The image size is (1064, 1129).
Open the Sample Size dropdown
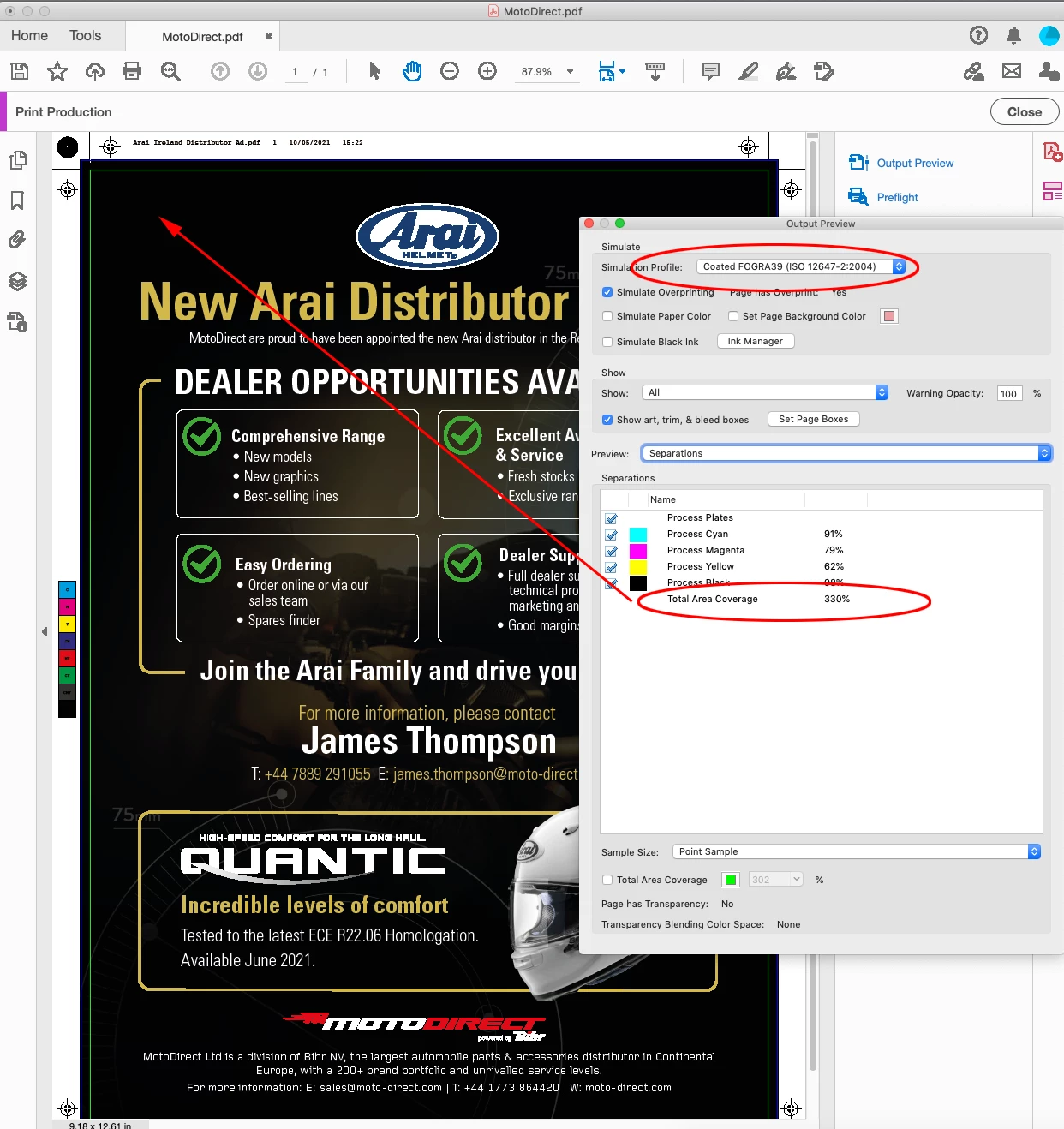click(857, 851)
